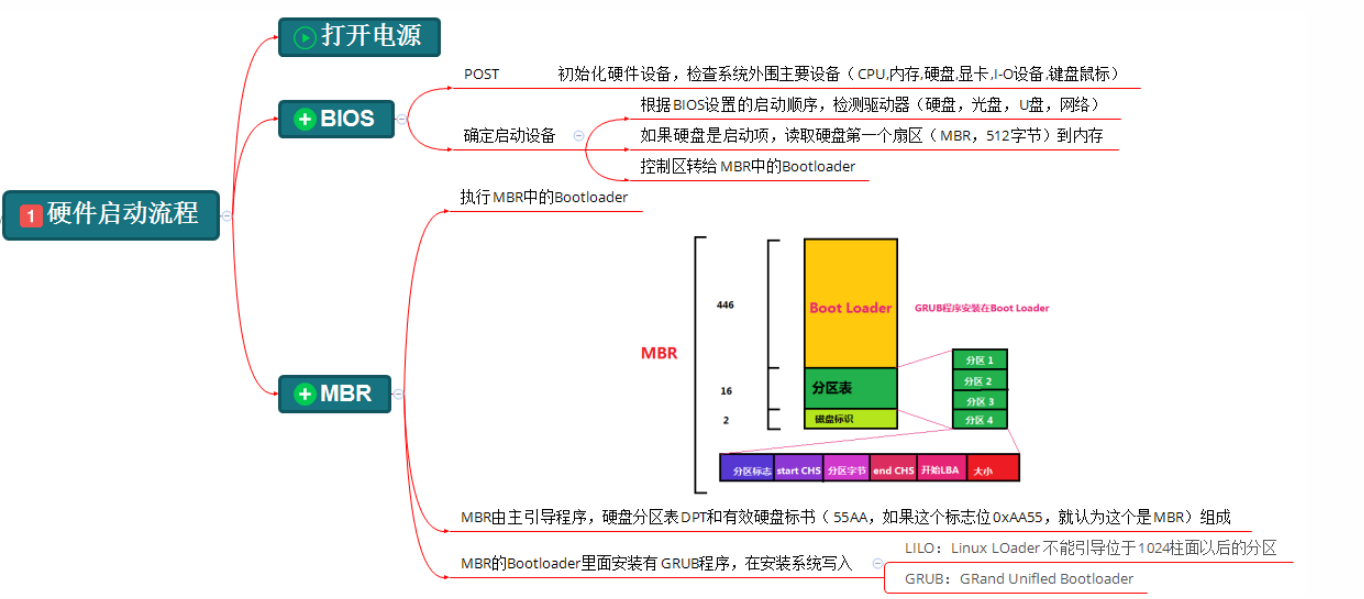Screen dimensions: 1364x599
Task: Select the 执行MBR中的Bootloader subtopic
Action: tap(544, 197)
